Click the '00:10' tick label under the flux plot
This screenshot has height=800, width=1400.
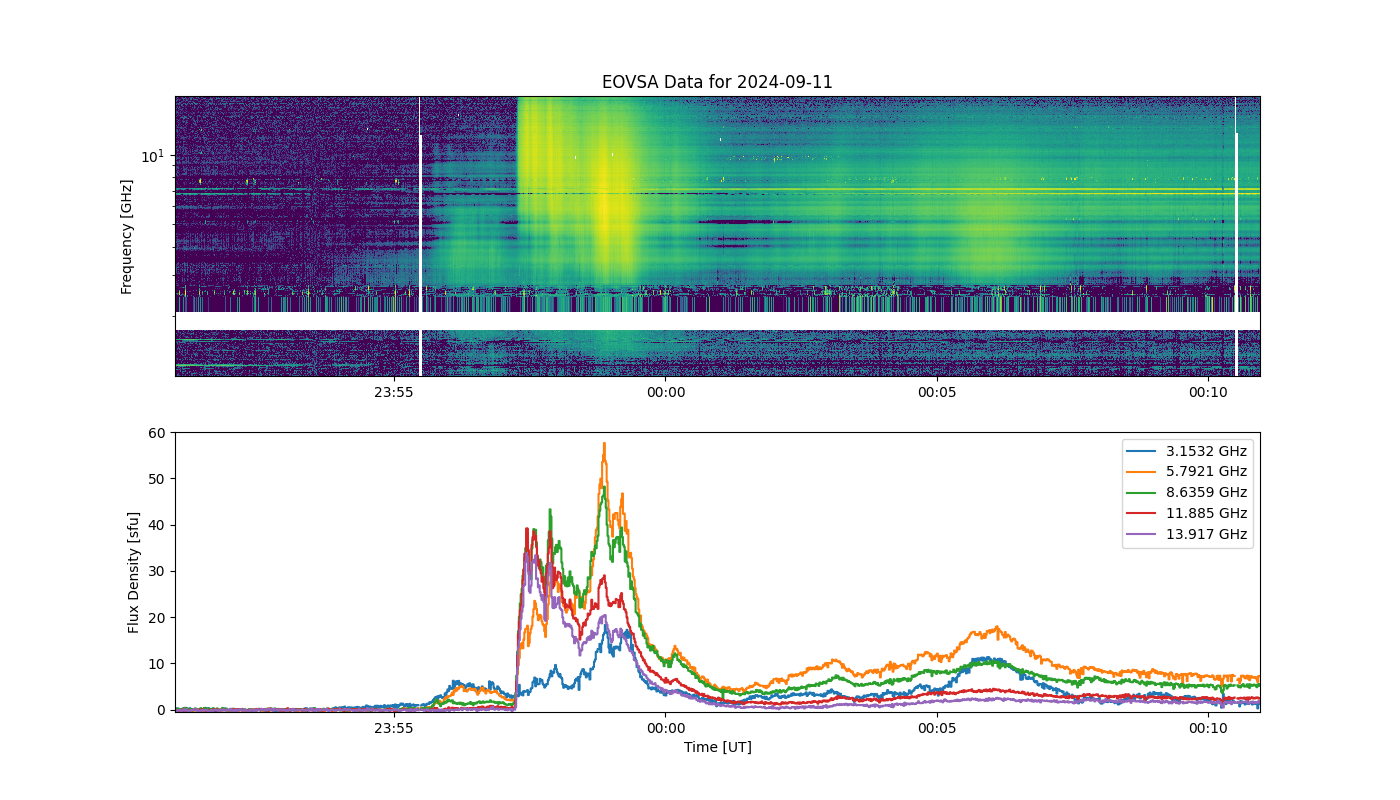coord(1209,728)
